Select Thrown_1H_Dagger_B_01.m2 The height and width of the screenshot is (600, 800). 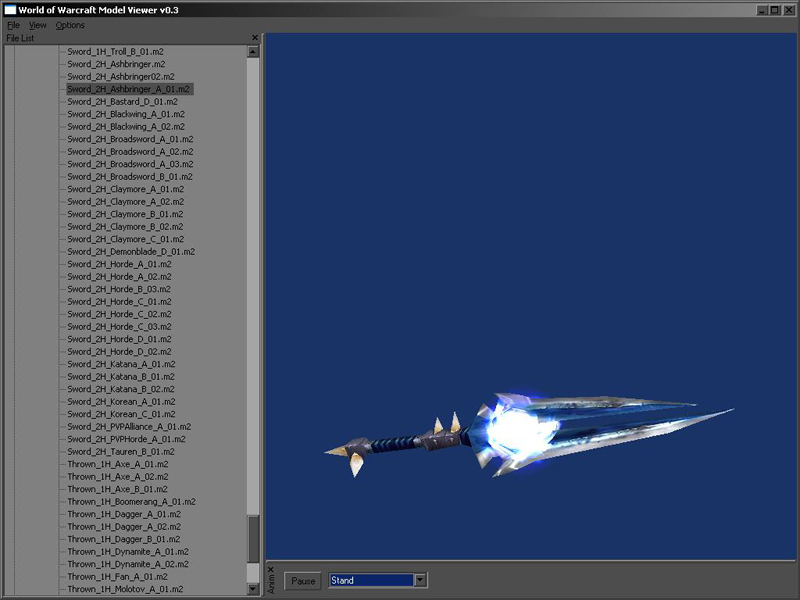pos(123,539)
